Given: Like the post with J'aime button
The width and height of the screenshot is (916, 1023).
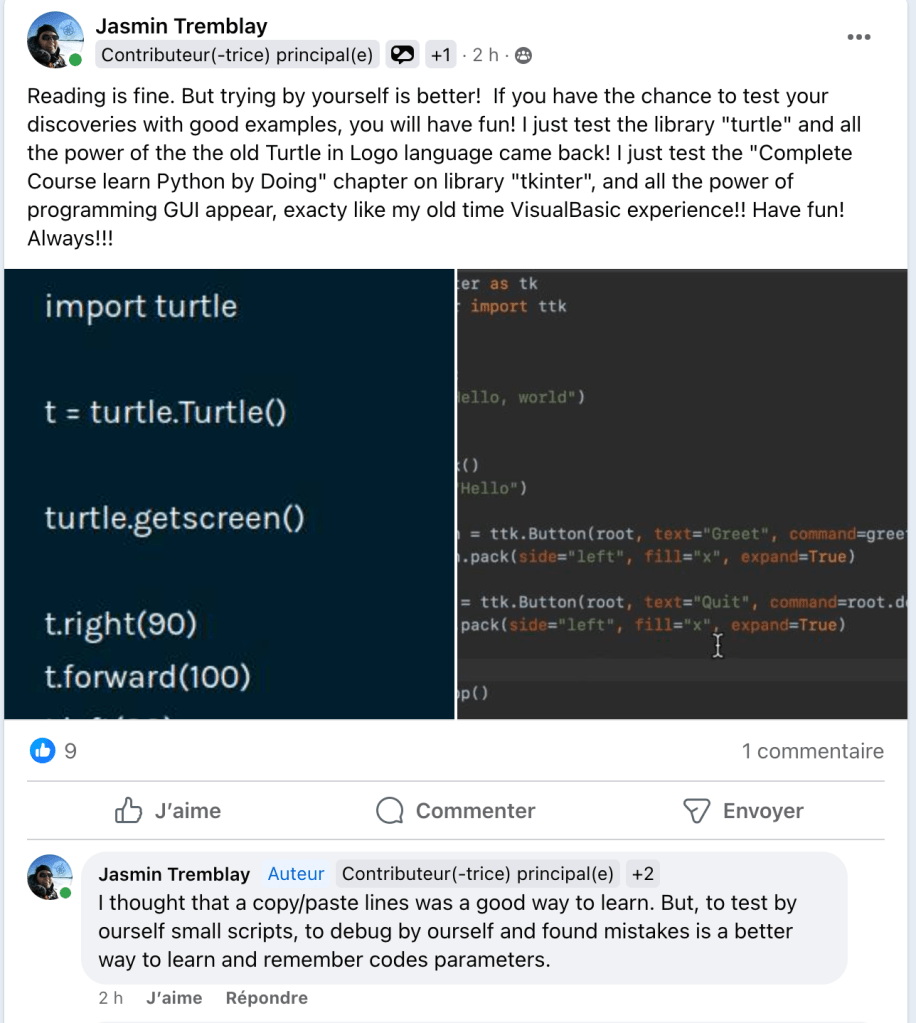Looking at the screenshot, I should pyautogui.click(x=168, y=810).
